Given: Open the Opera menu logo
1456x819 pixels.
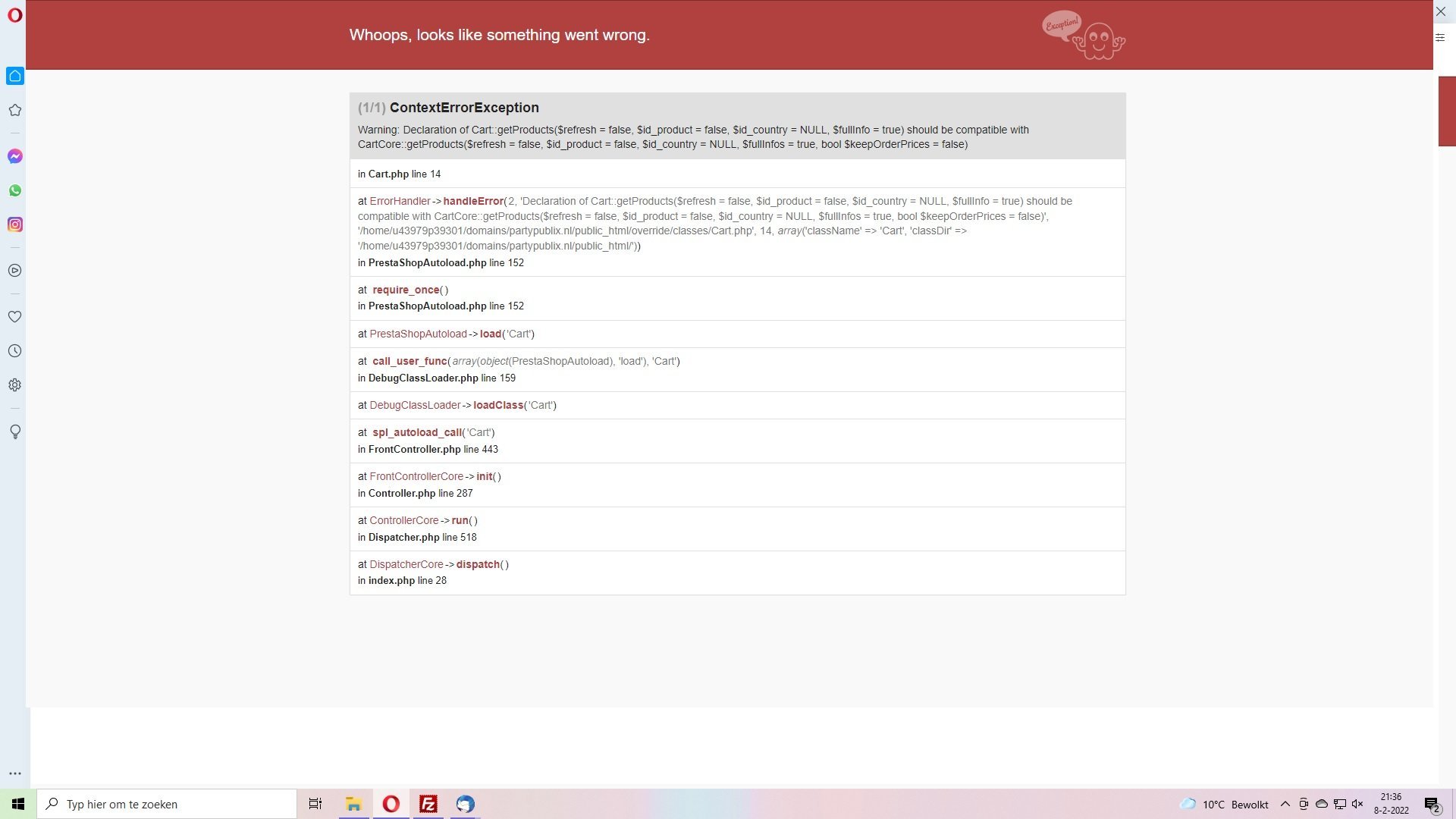Looking at the screenshot, I should point(14,15).
